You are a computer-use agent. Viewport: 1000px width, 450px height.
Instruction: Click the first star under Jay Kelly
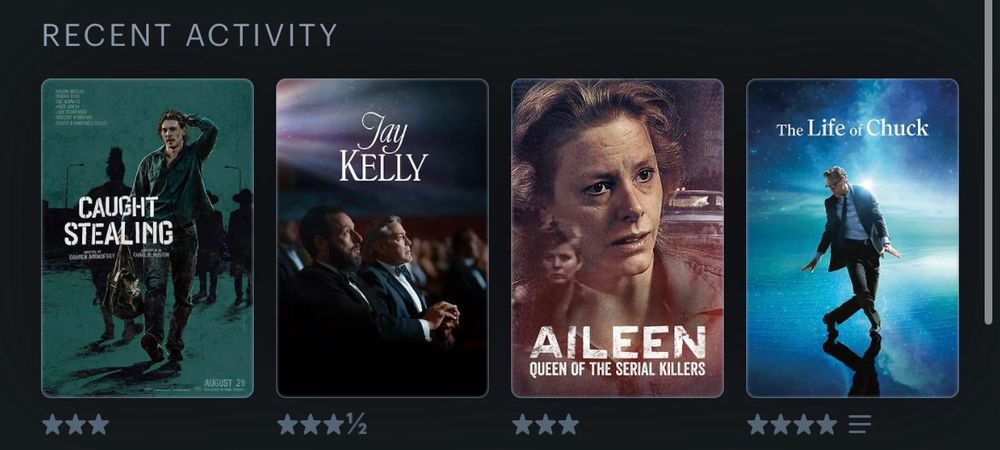coord(288,424)
